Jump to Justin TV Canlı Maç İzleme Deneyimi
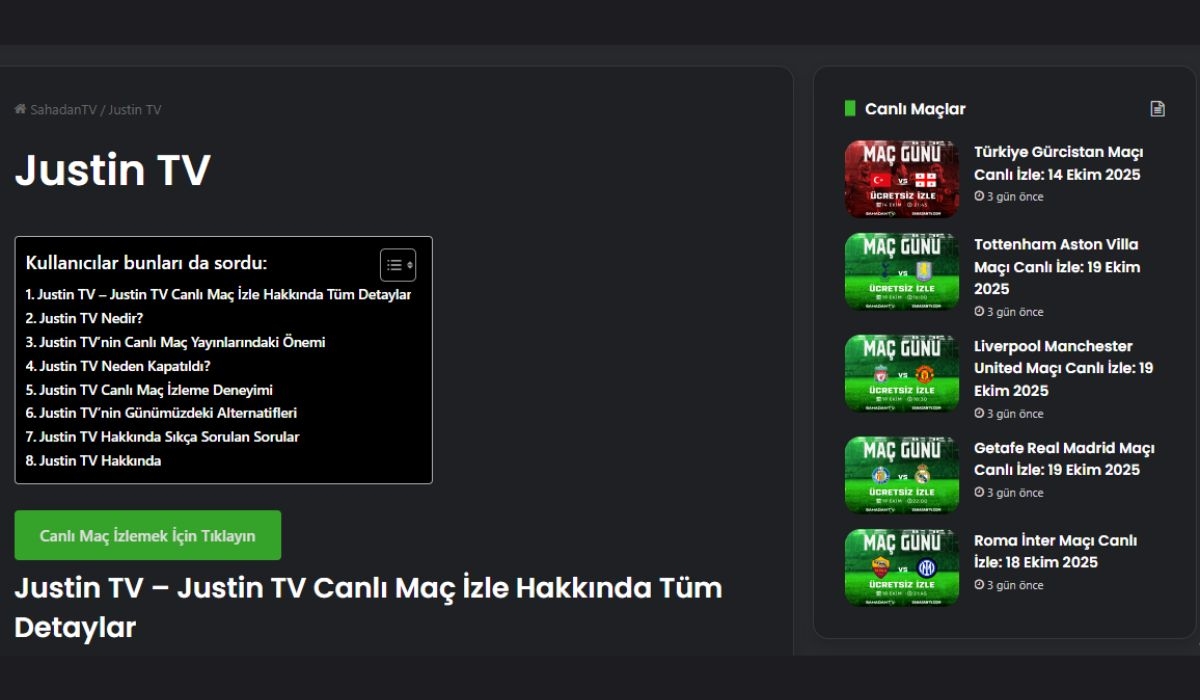This screenshot has height=700, width=1200. (x=149, y=390)
